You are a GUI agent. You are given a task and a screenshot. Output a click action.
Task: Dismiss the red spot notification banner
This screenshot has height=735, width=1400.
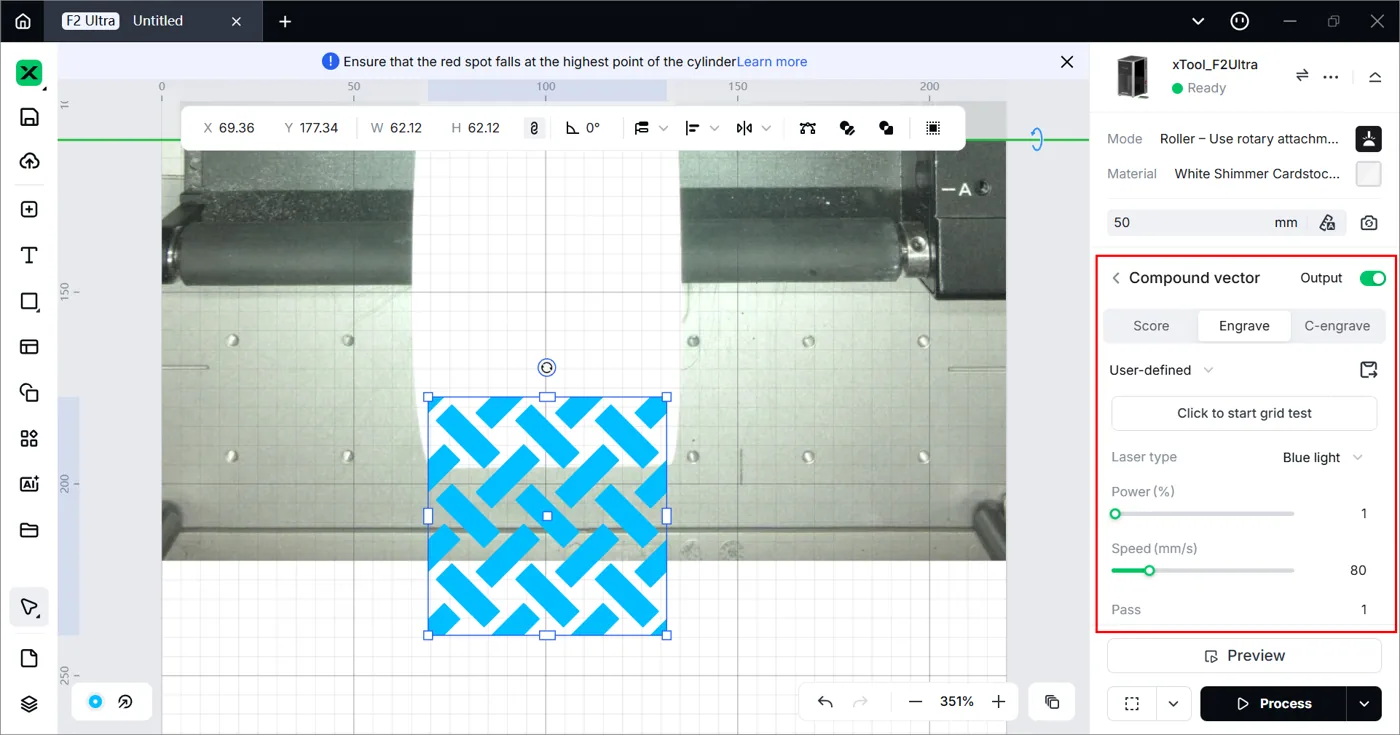[1067, 62]
